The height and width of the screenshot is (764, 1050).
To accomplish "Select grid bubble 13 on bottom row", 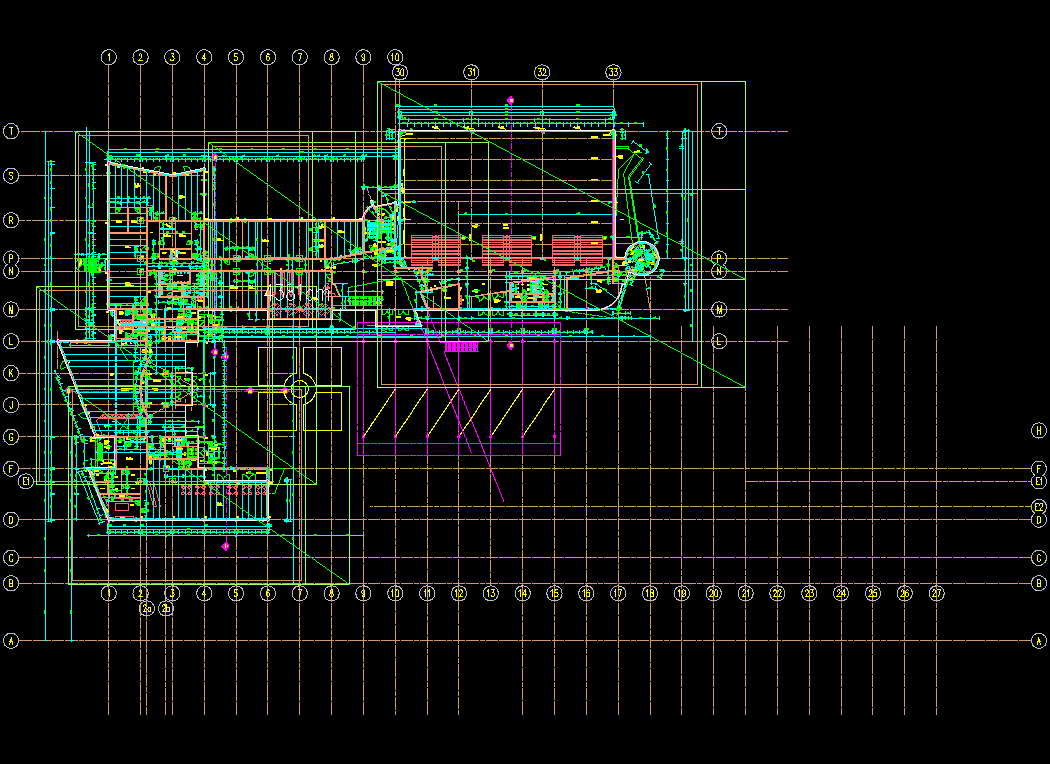I will pyautogui.click(x=491, y=593).
